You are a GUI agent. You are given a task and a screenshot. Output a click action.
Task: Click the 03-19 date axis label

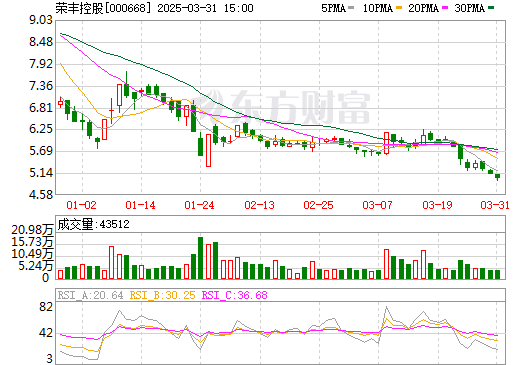coord(437,205)
